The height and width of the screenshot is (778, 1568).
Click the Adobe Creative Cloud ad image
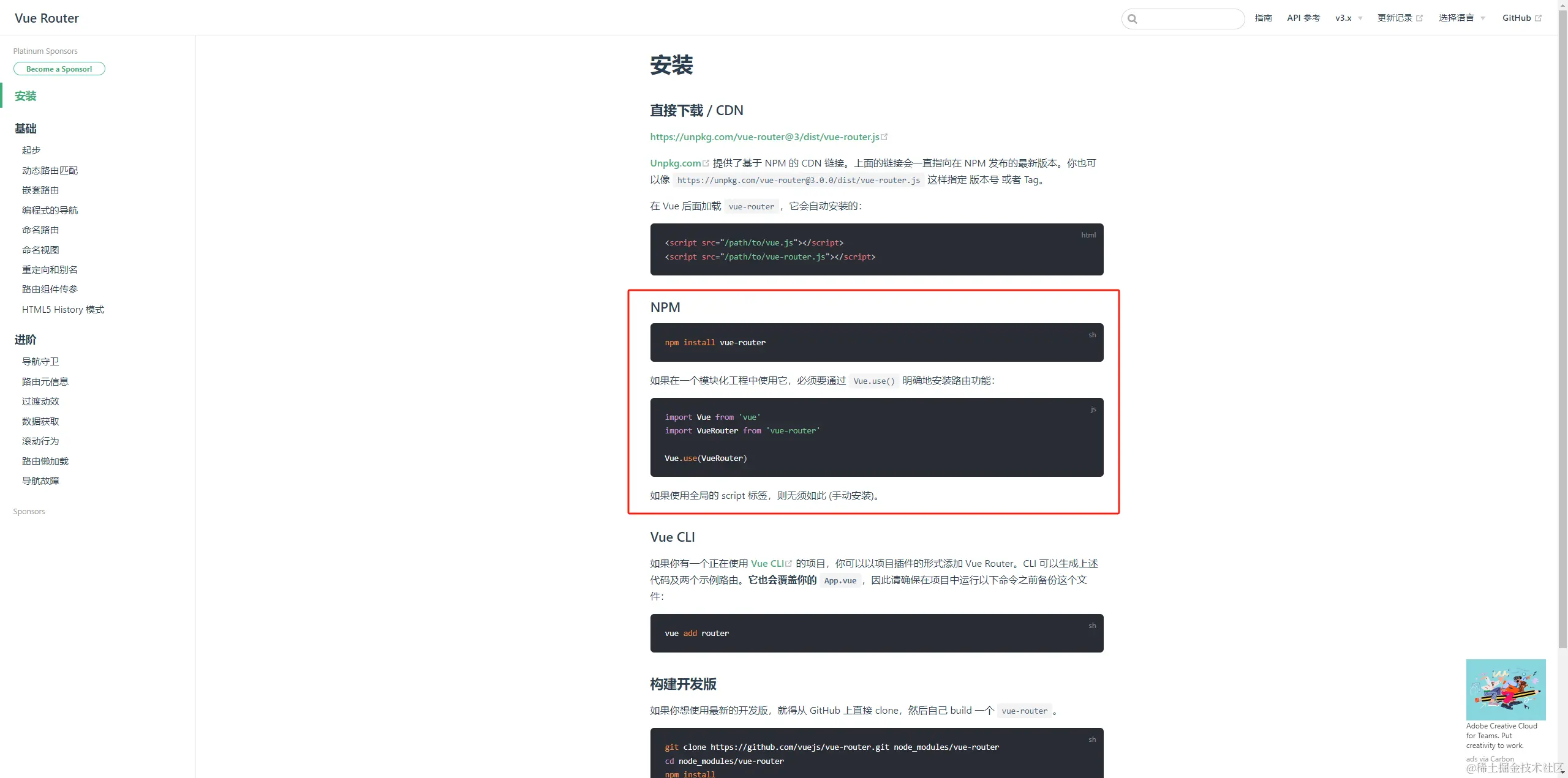[x=1506, y=689]
